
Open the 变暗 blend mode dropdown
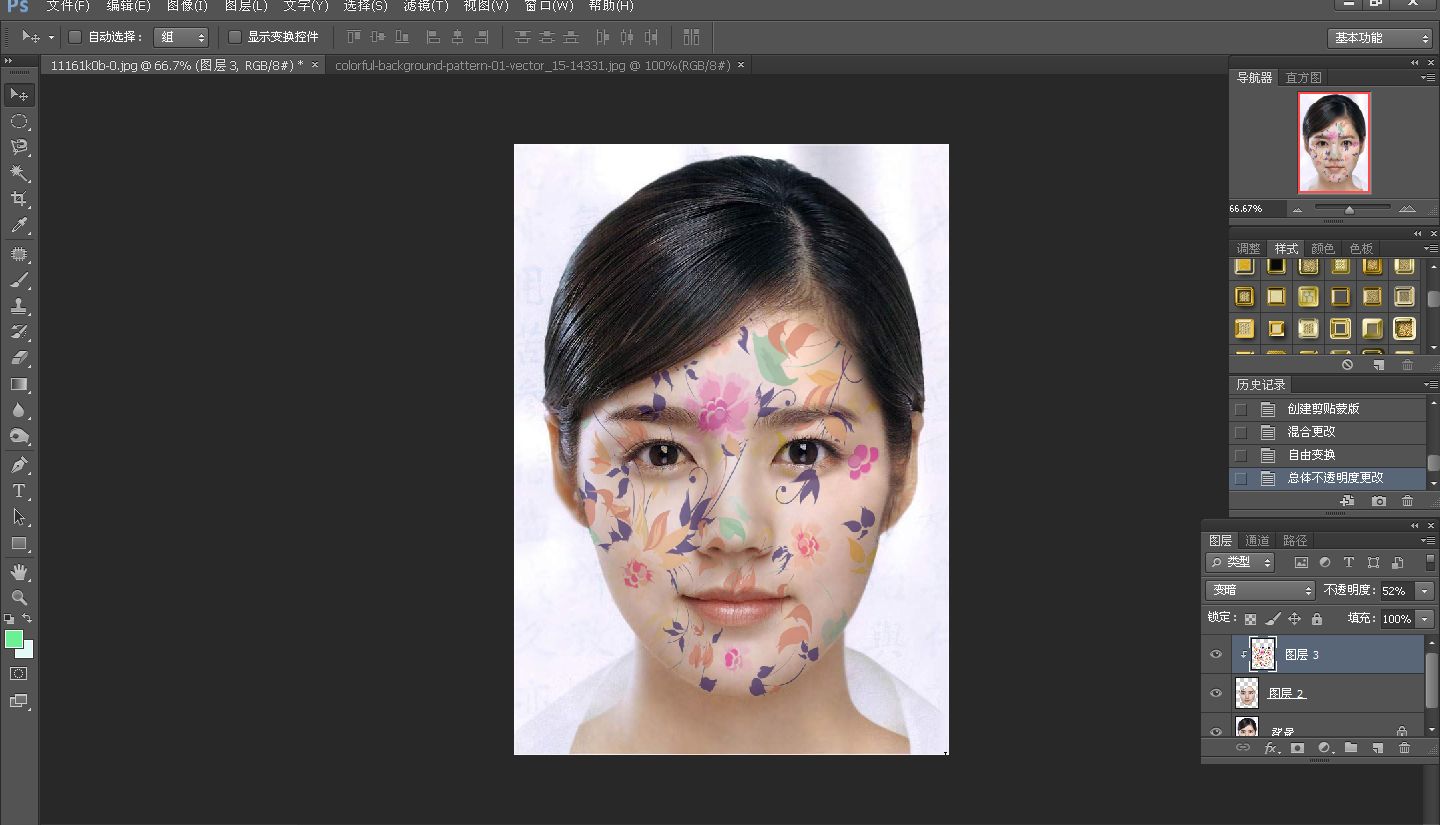click(x=1258, y=590)
